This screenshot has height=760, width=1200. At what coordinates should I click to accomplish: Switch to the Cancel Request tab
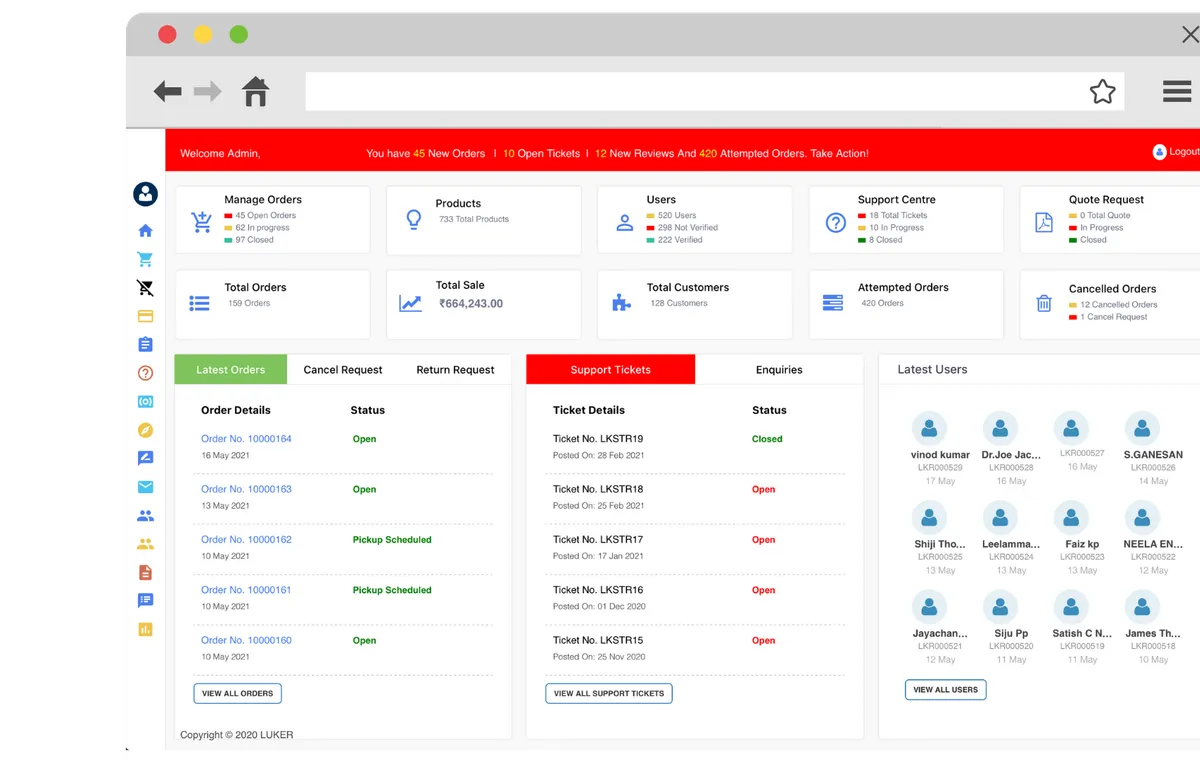click(343, 370)
